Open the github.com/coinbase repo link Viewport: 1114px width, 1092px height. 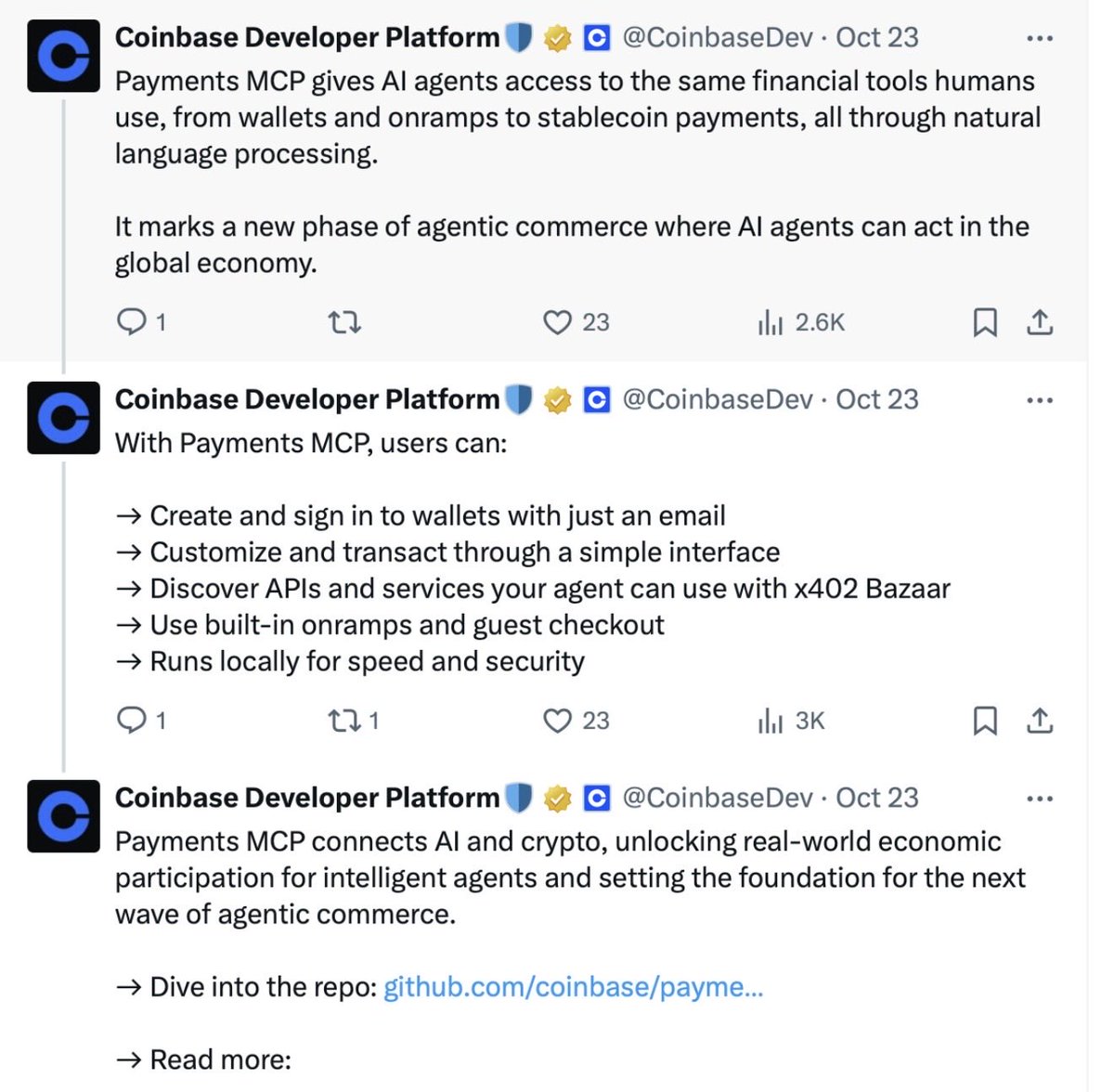[573, 986]
